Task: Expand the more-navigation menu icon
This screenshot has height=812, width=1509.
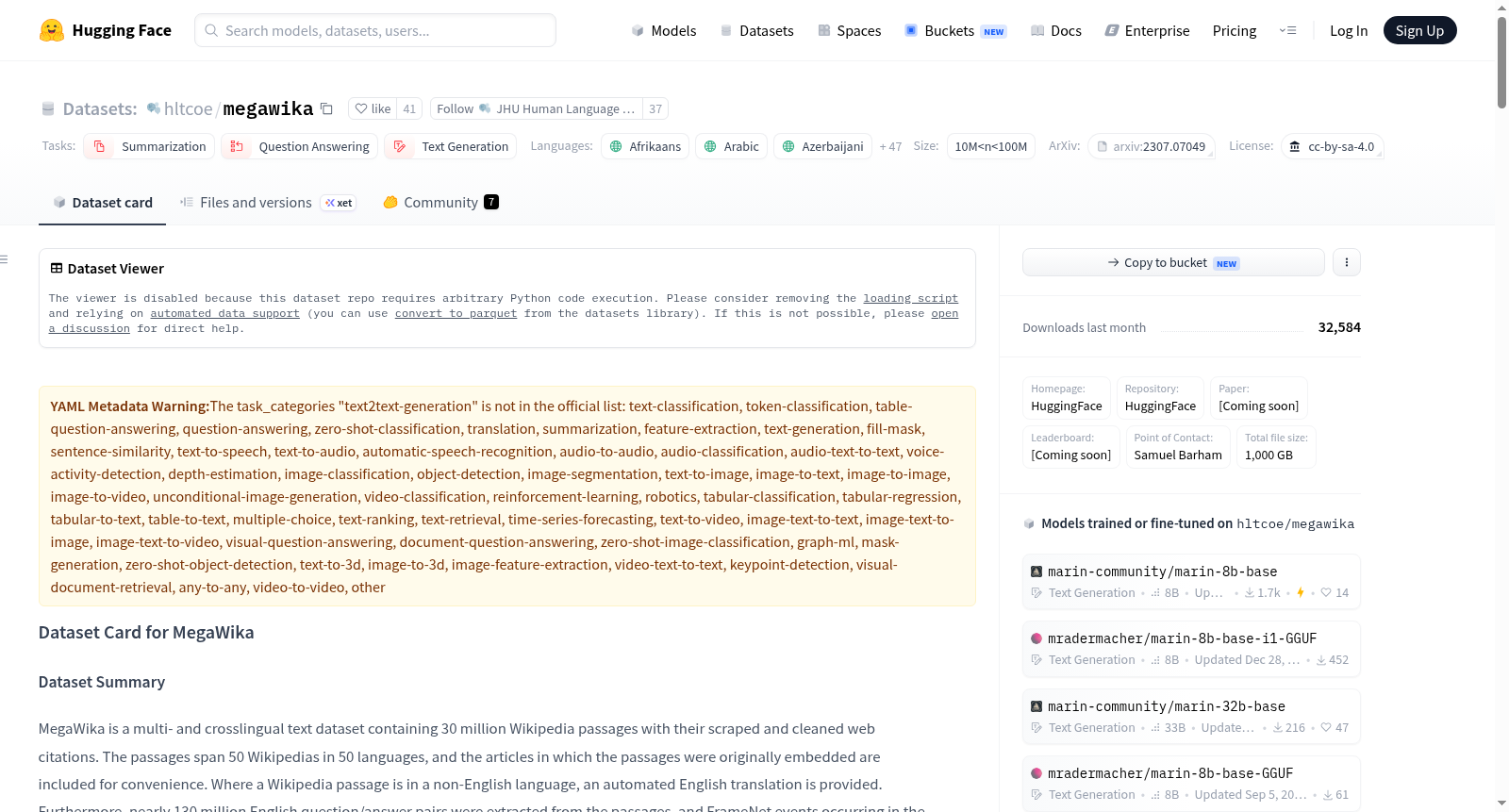Action: (x=1287, y=30)
